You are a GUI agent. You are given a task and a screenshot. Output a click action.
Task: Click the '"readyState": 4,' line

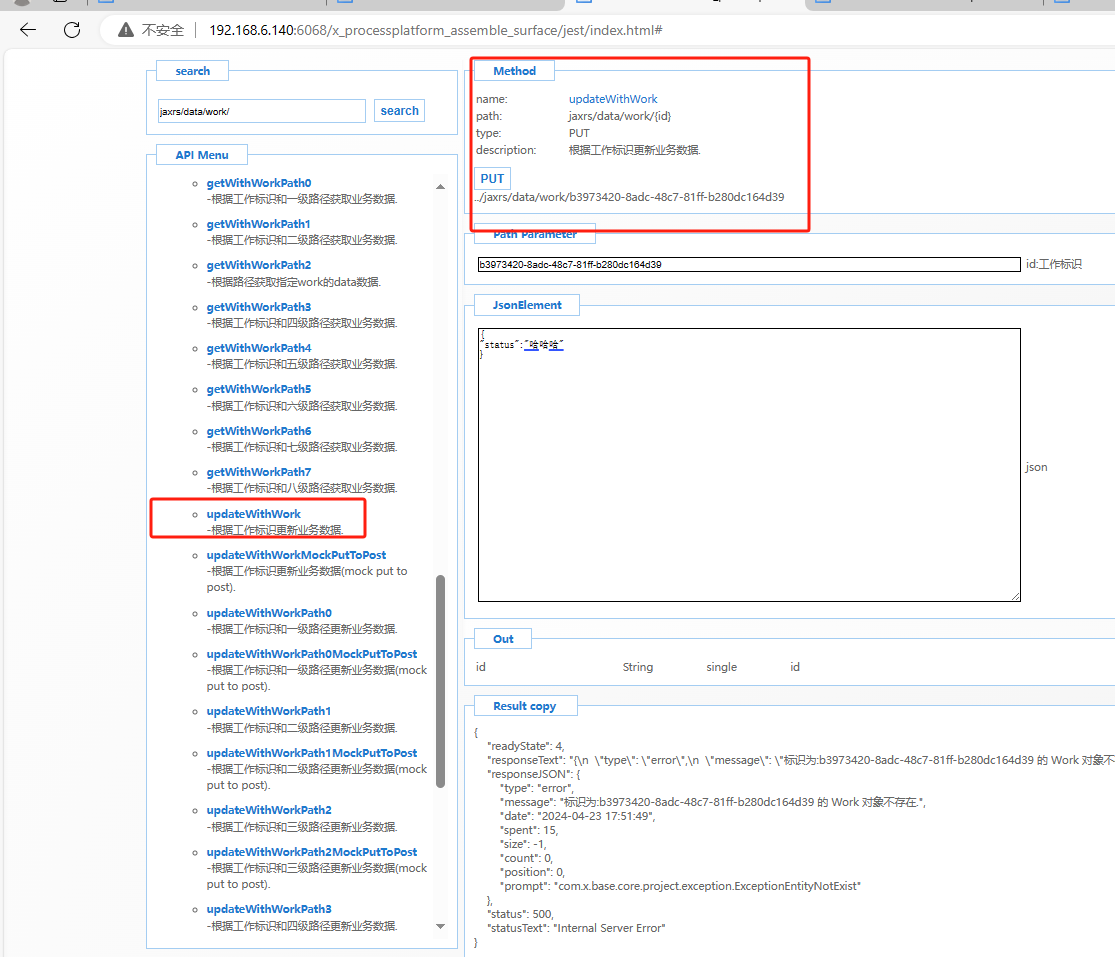tap(526, 747)
